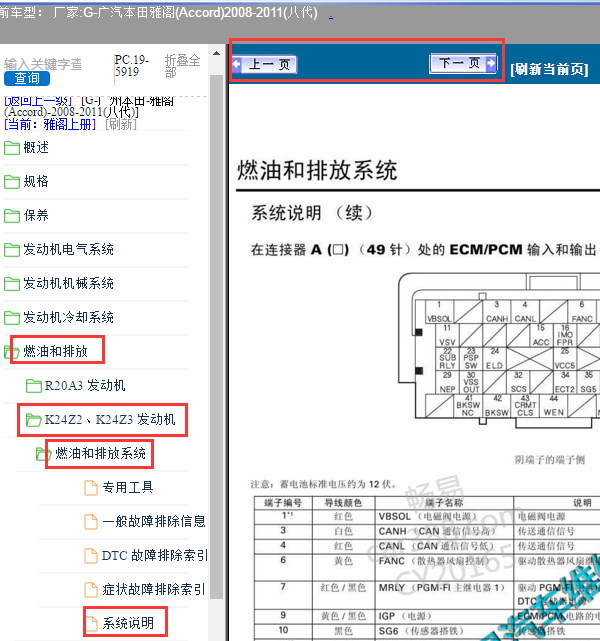The image size is (600, 641).
Task: Click the SG6（传感器搭铁）table cell
Action: pos(444,630)
